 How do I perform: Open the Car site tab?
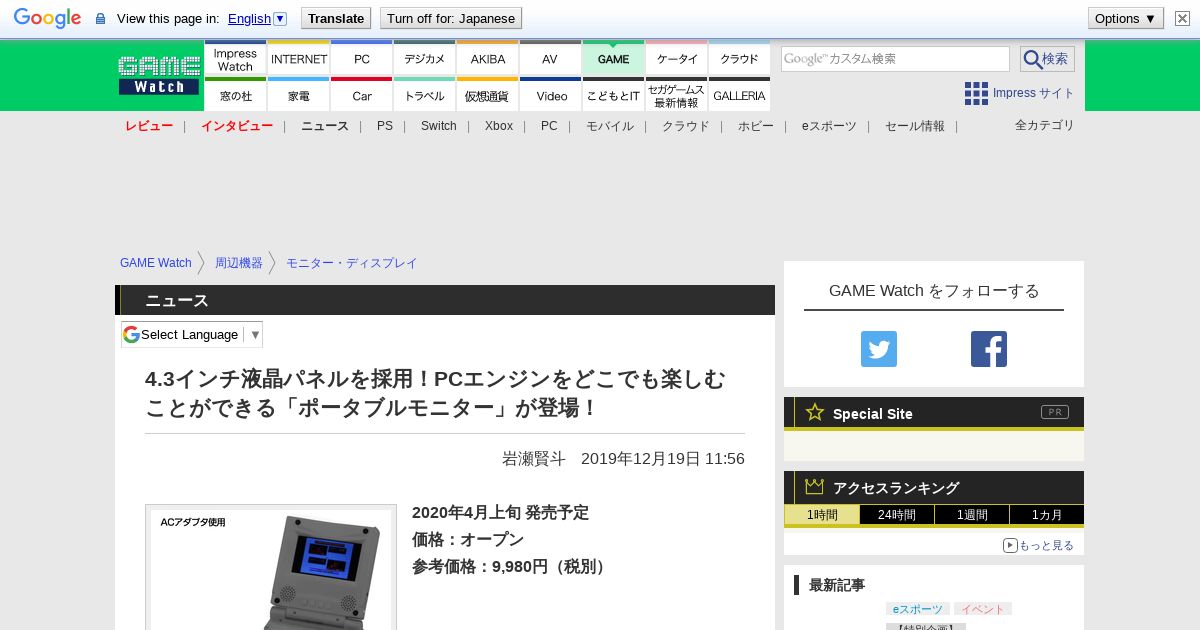point(362,95)
